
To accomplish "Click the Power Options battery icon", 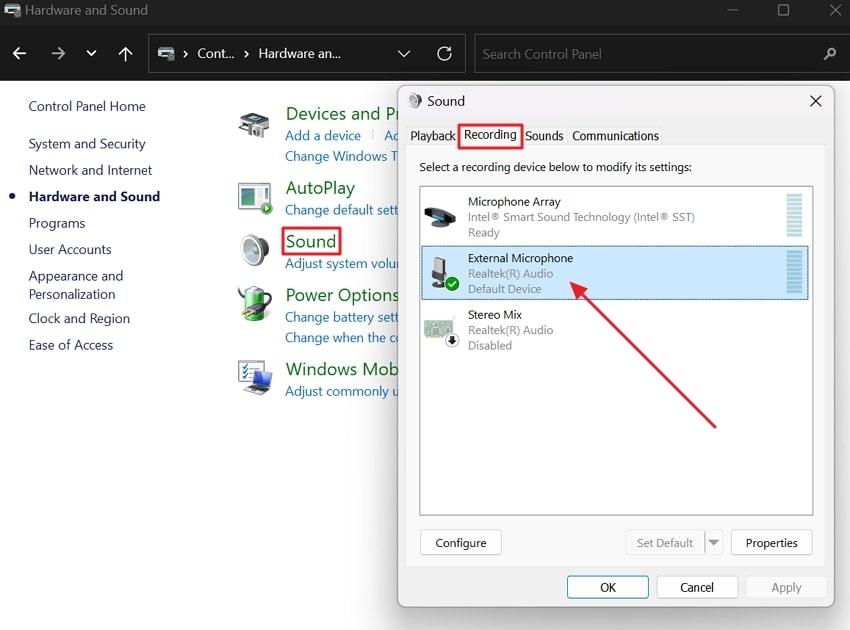I will [x=255, y=304].
